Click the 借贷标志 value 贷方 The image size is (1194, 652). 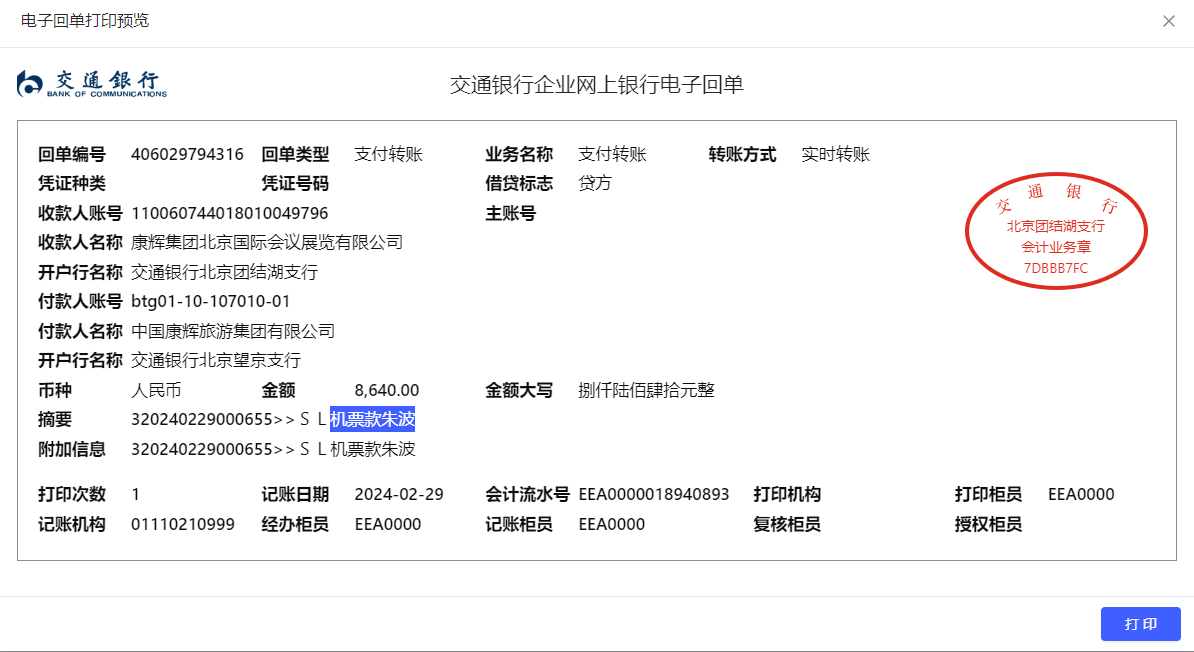[x=595, y=183]
